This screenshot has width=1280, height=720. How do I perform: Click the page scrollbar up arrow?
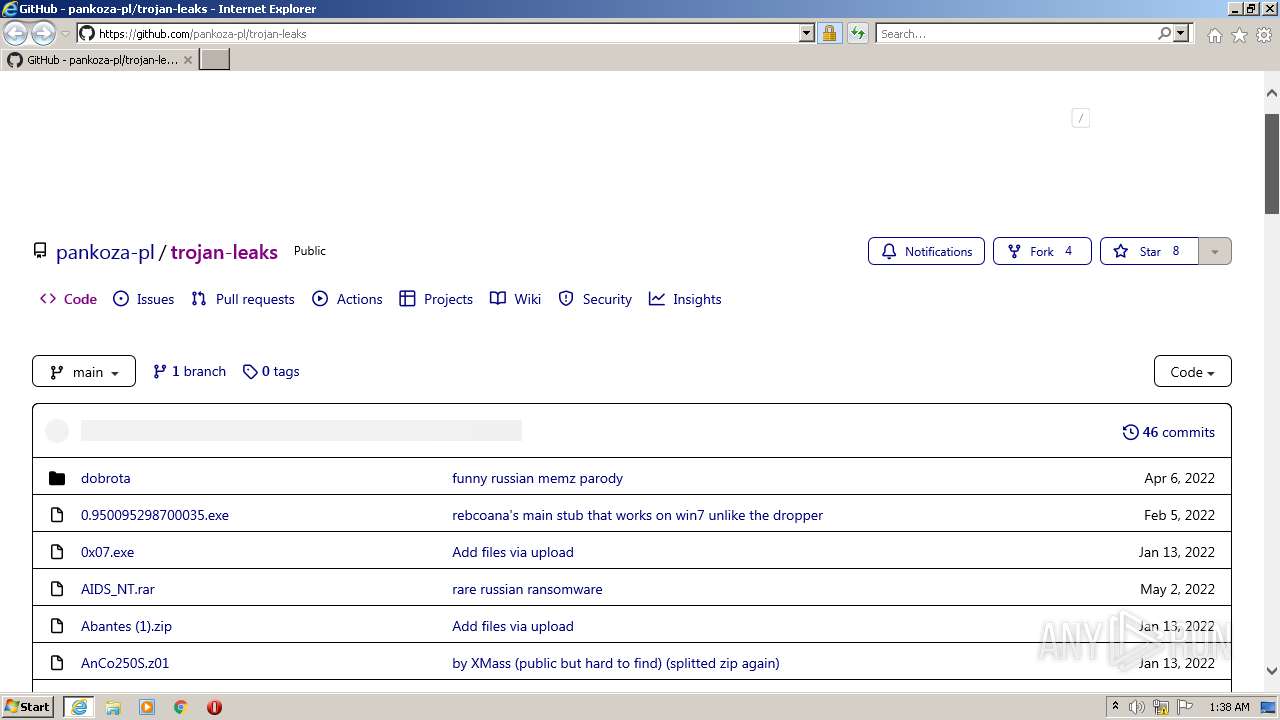(1272, 93)
